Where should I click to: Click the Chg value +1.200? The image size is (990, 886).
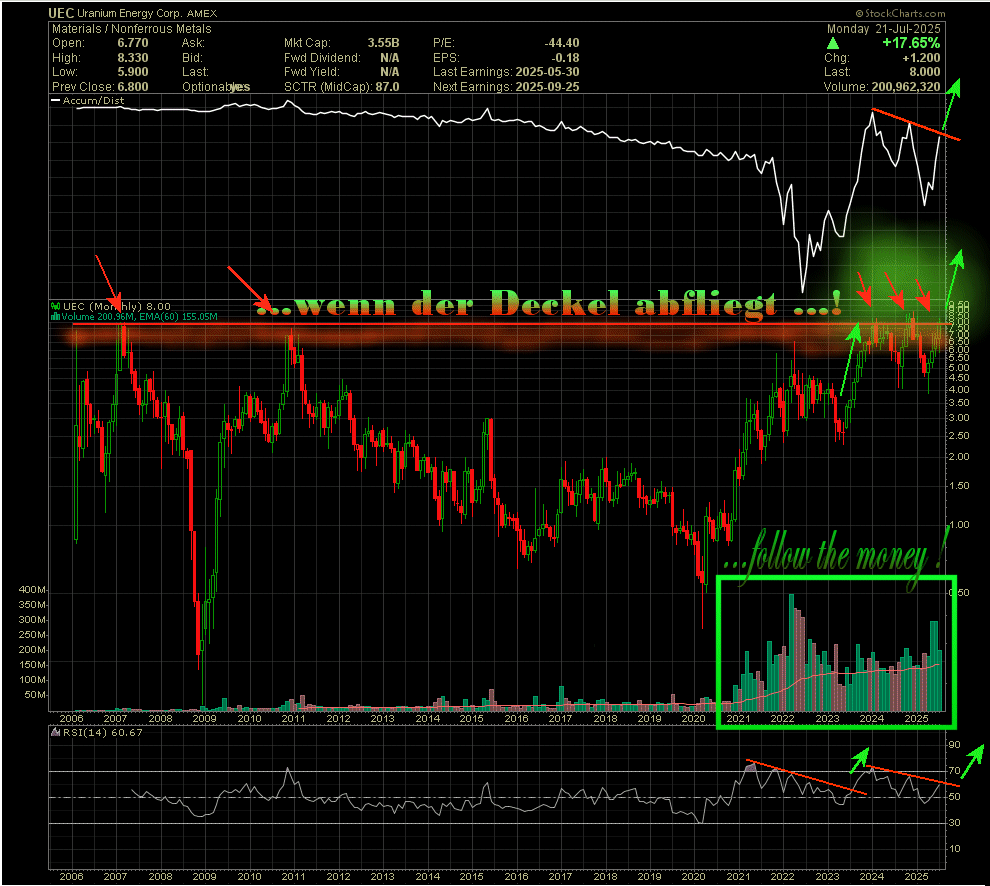(x=921, y=57)
